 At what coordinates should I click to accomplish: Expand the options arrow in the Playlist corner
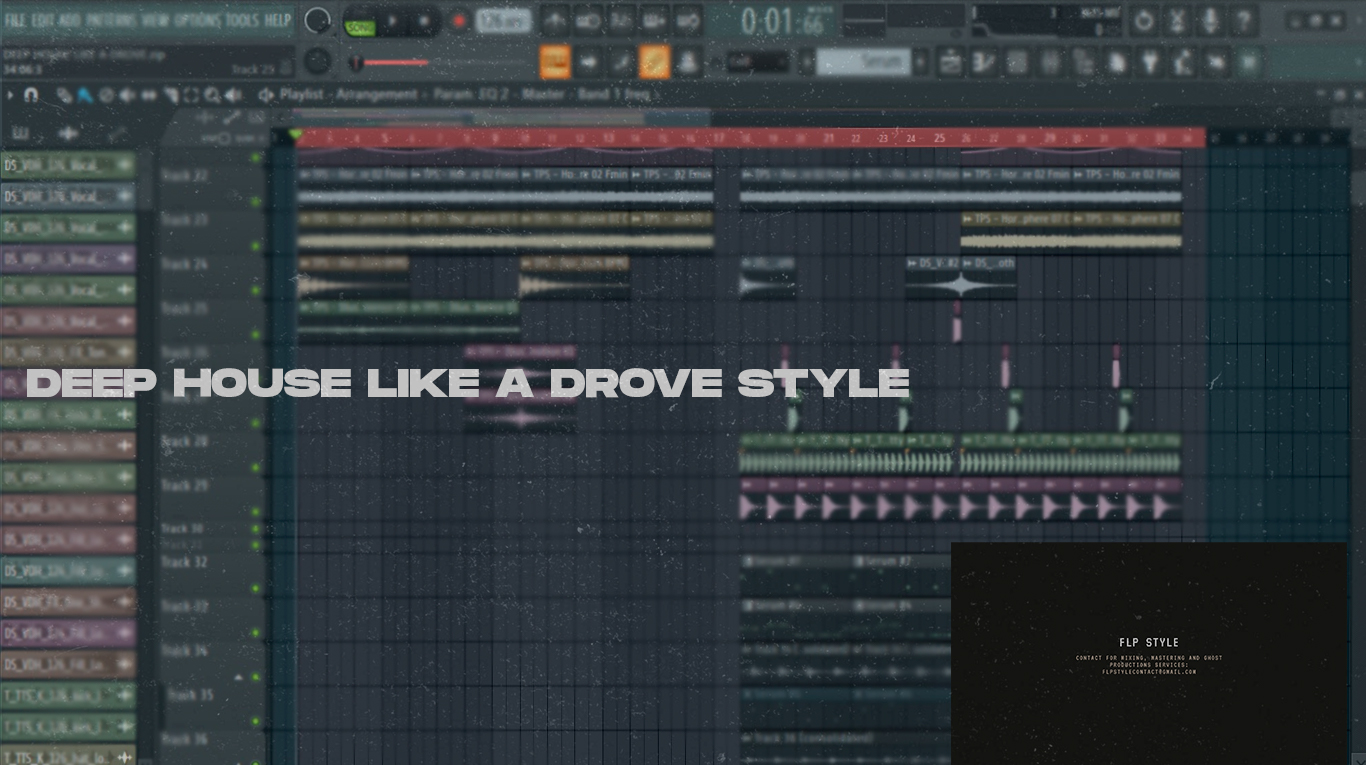click(x=10, y=94)
